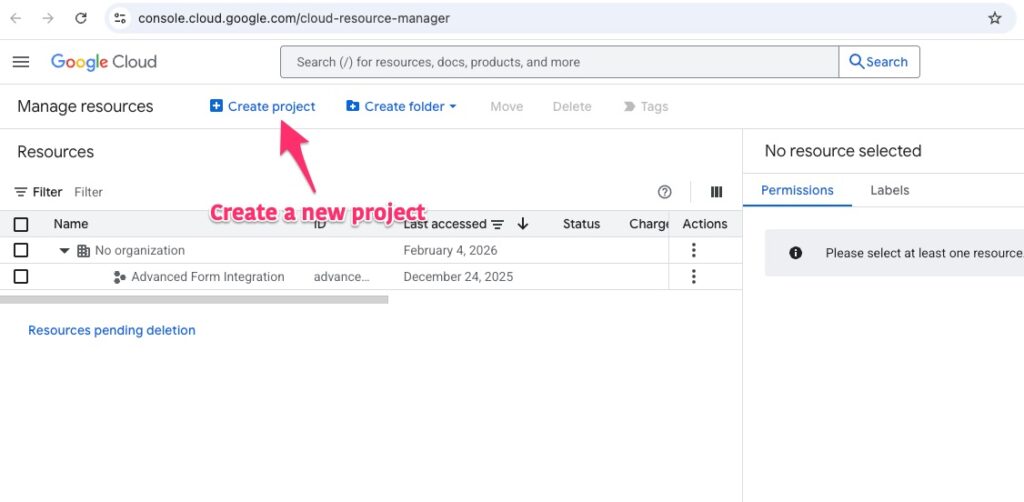
Task: Switch to the Labels tab
Action: click(x=889, y=190)
